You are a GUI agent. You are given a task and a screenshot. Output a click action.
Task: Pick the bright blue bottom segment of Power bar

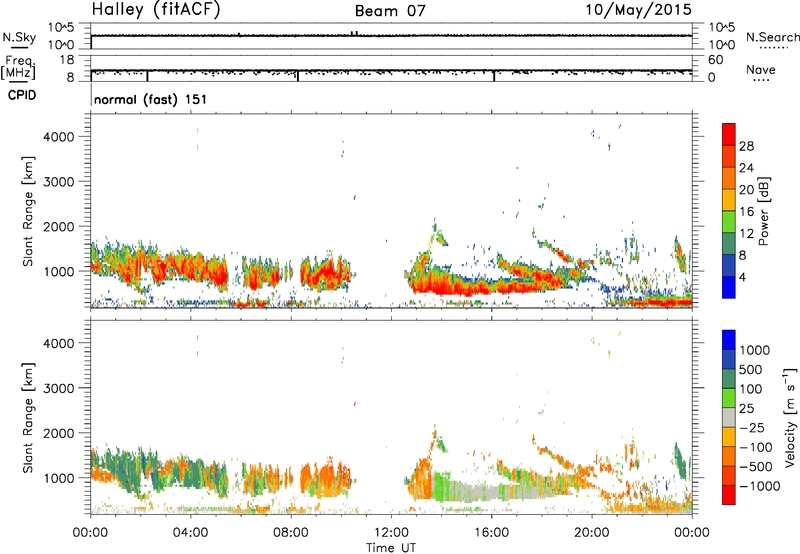click(x=729, y=287)
